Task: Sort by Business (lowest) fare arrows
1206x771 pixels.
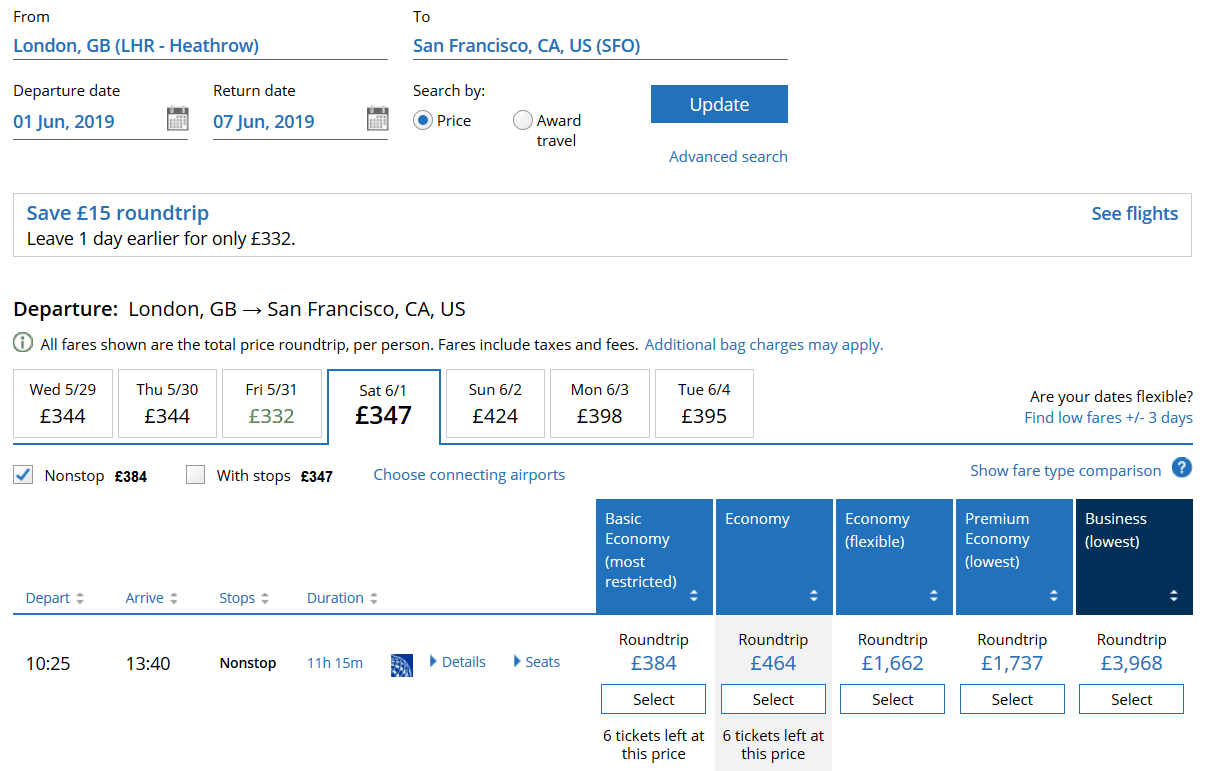Action: coord(1173,596)
